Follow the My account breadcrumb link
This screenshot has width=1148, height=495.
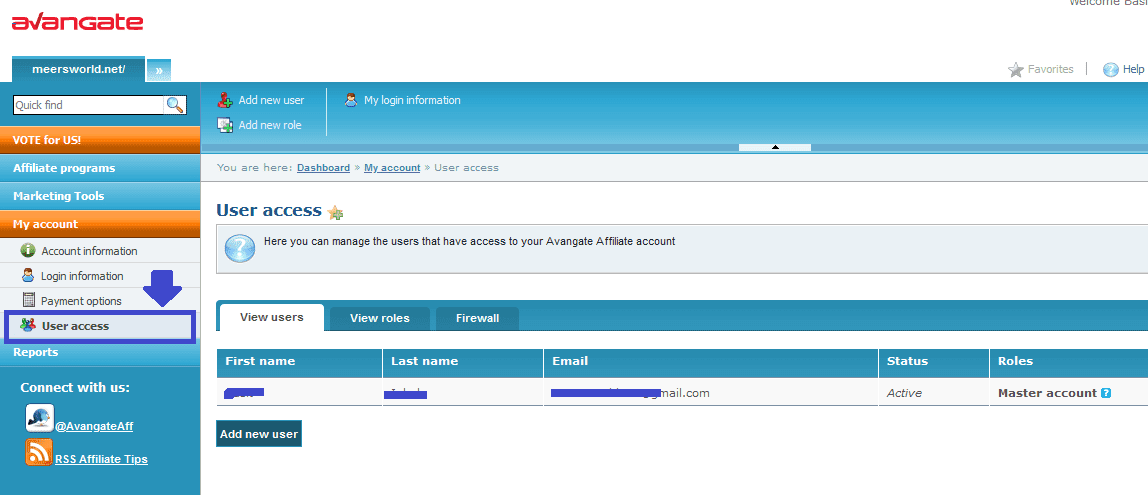(392, 168)
